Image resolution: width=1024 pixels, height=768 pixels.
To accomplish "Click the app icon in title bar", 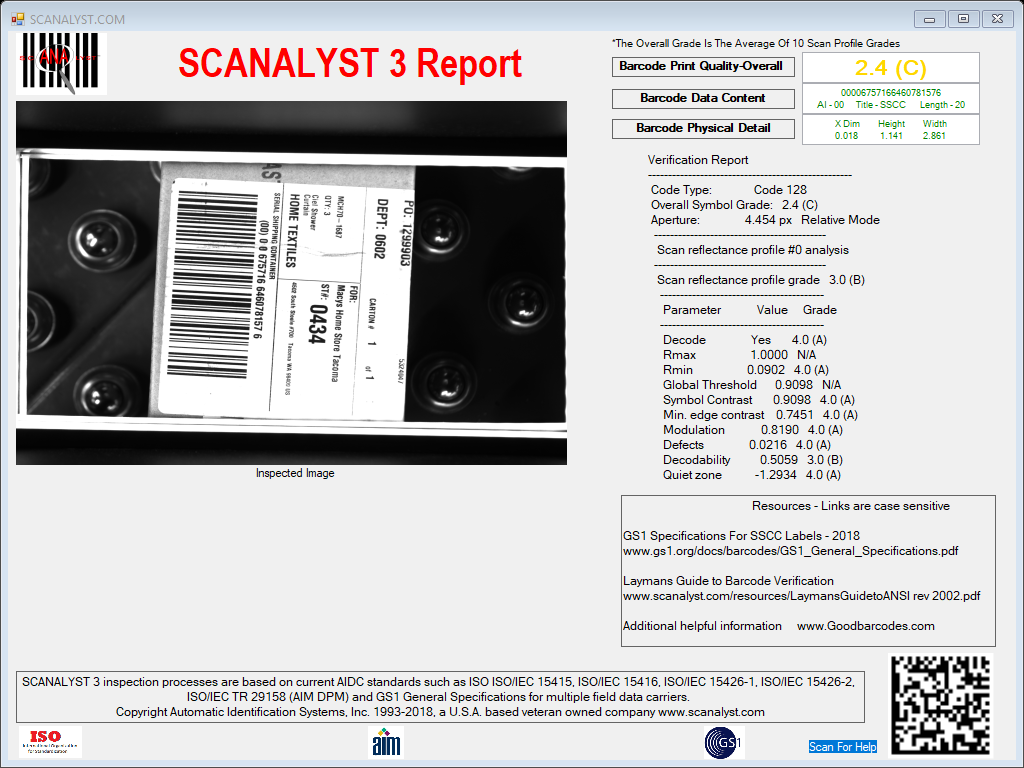I will coord(18,20).
